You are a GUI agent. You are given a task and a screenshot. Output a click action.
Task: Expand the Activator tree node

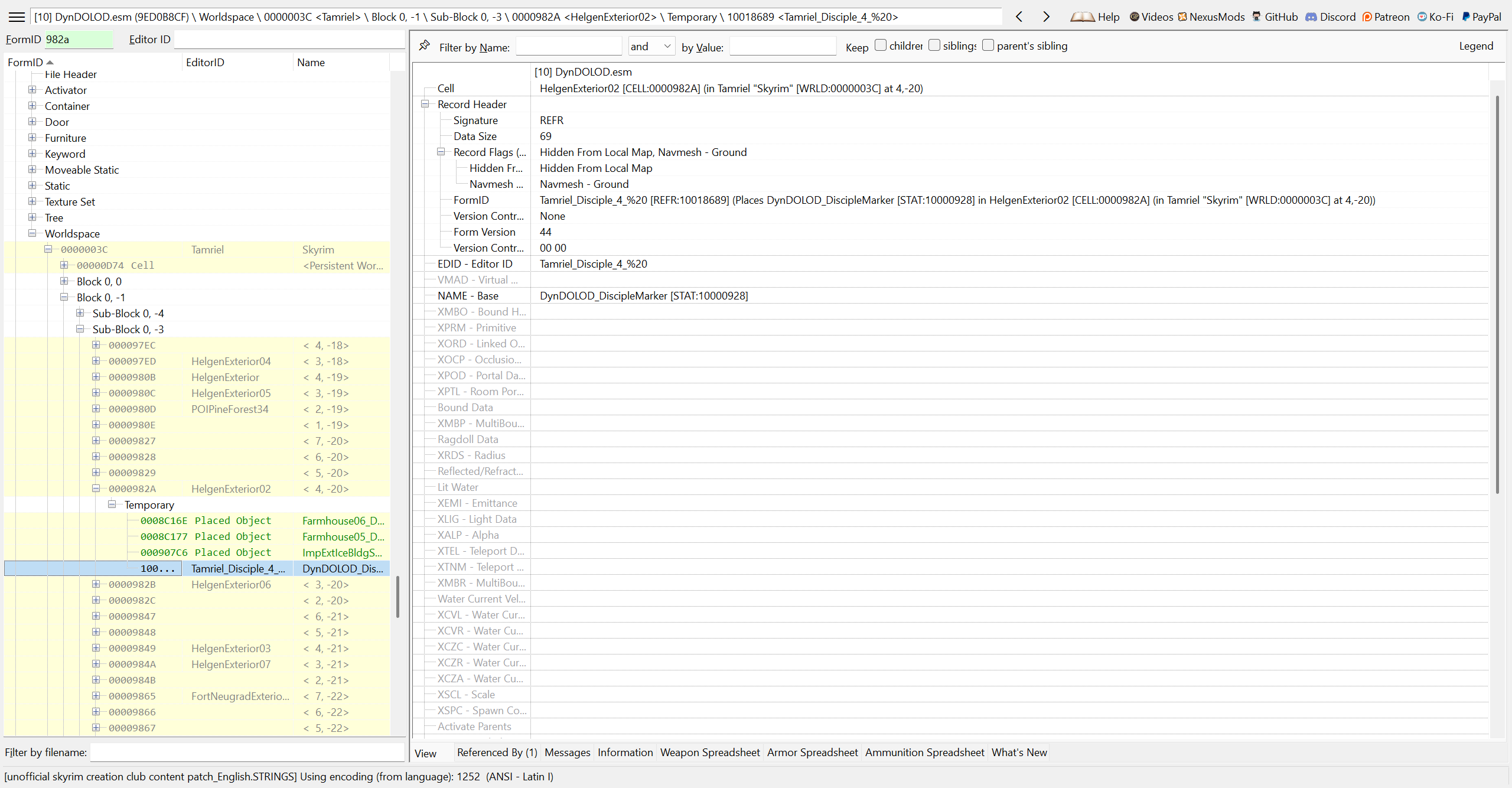pos(32,90)
